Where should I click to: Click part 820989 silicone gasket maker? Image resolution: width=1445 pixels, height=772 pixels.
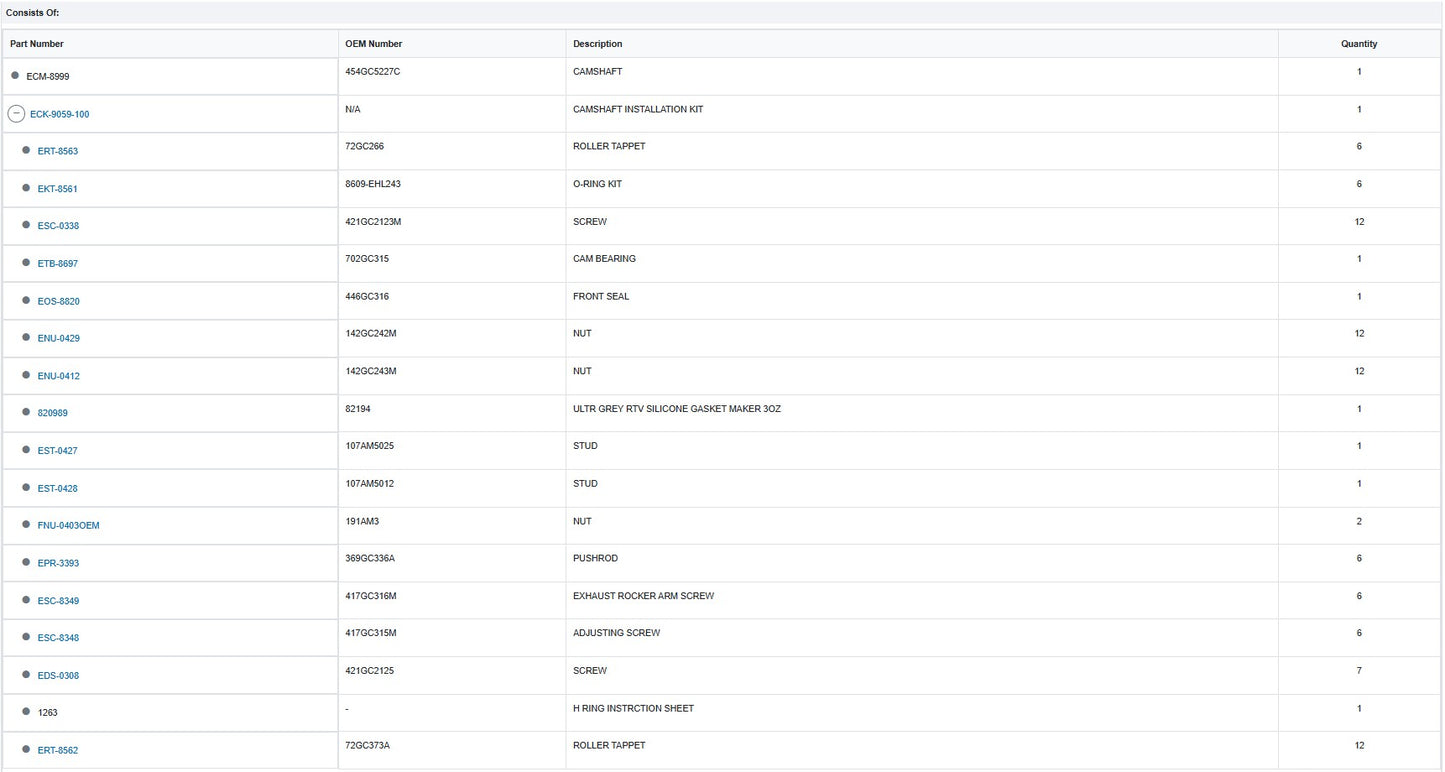pos(53,413)
